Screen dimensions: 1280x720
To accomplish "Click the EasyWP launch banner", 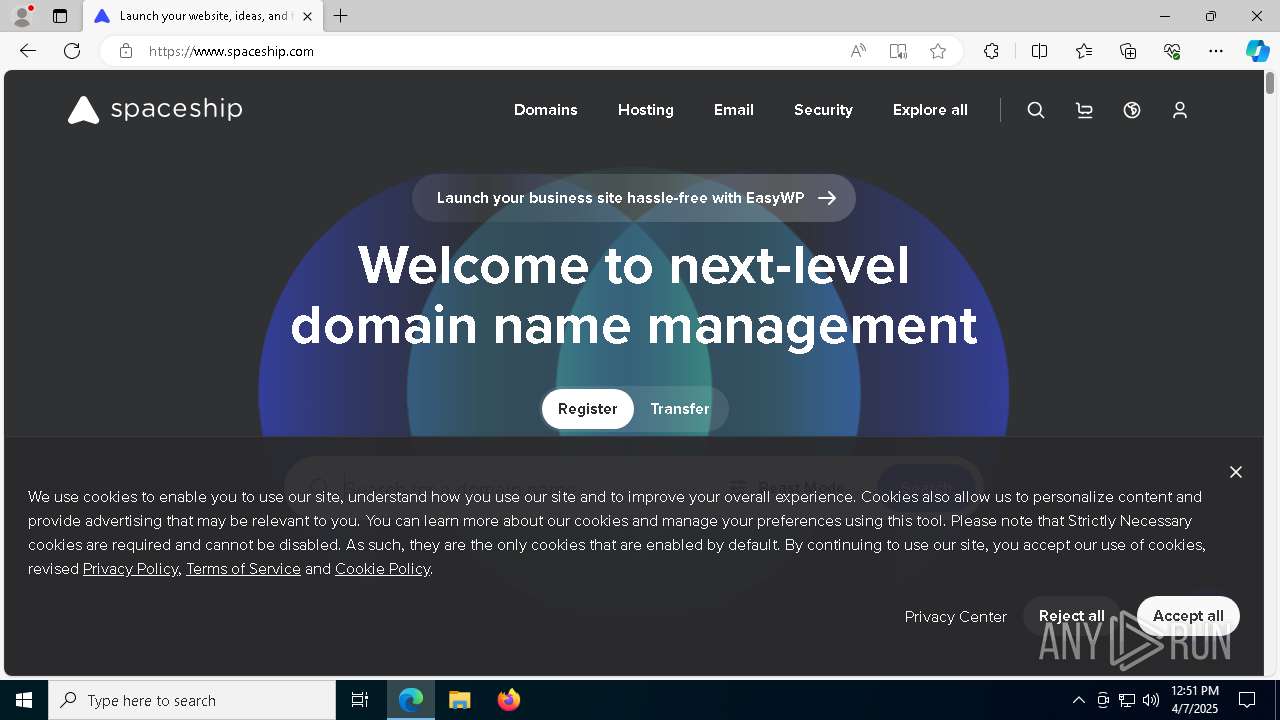I will pos(634,198).
